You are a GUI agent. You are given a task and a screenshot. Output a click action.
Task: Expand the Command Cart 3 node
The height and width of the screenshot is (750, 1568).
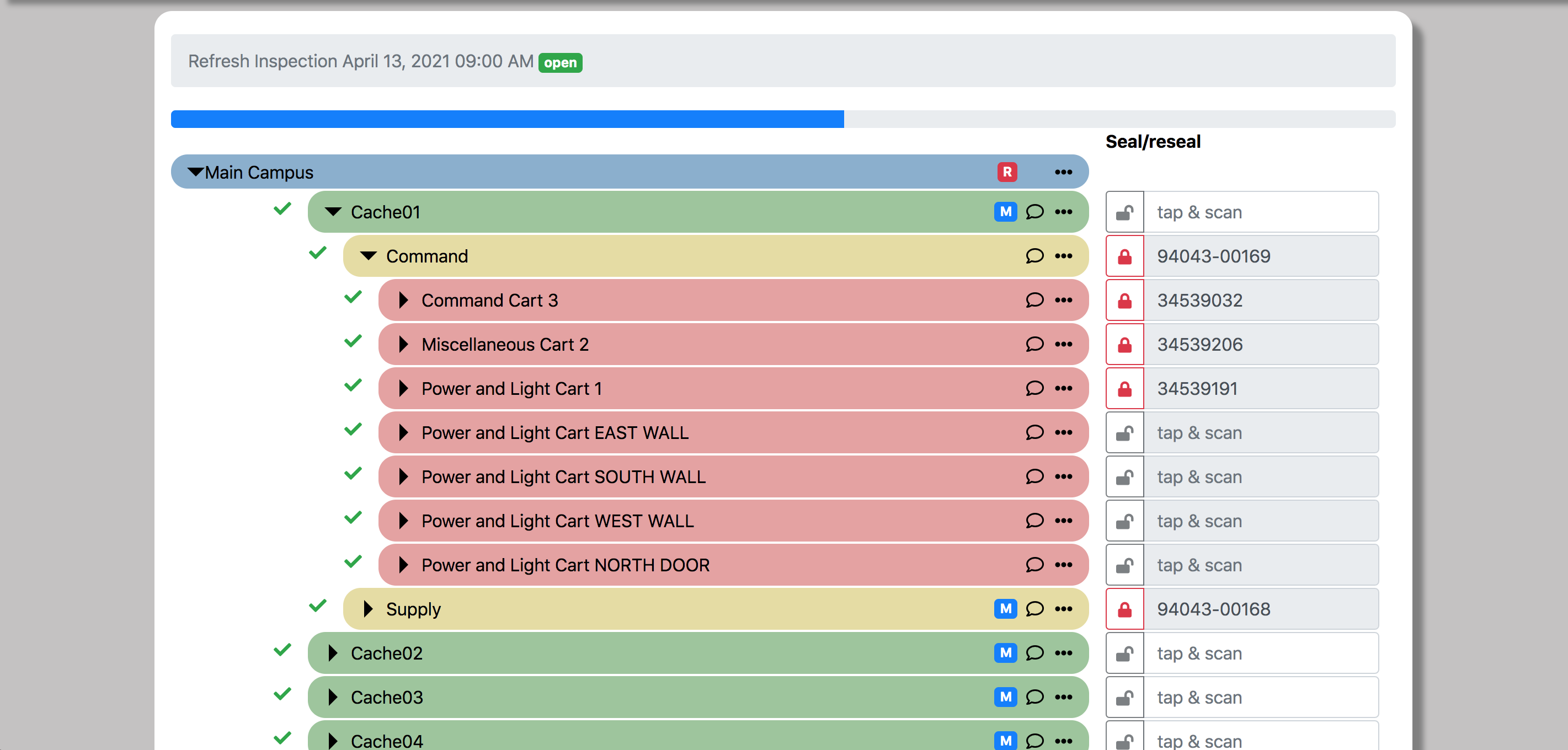coord(403,300)
